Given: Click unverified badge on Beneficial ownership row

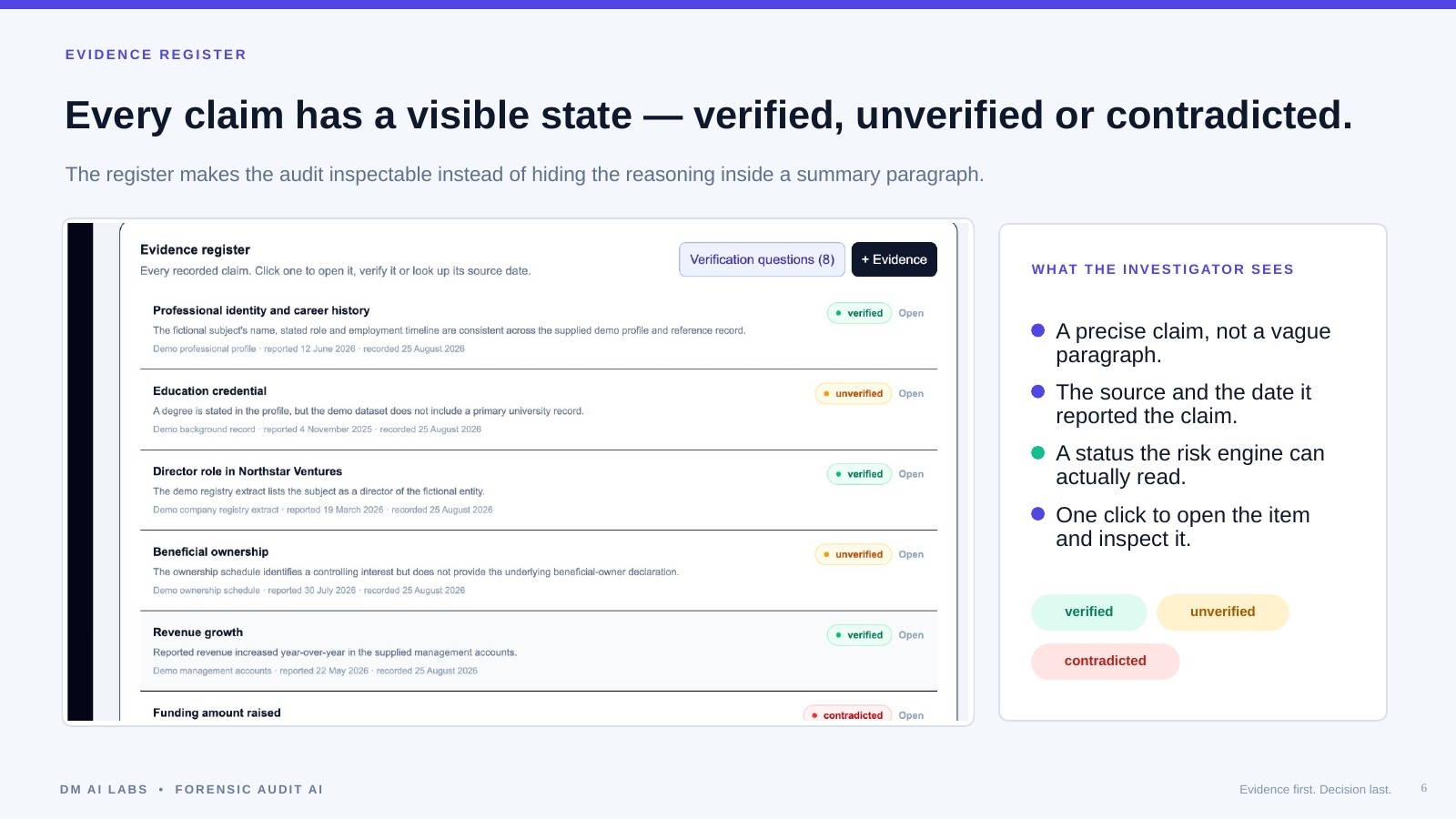Looking at the screenshot, I should pos(854,554).
